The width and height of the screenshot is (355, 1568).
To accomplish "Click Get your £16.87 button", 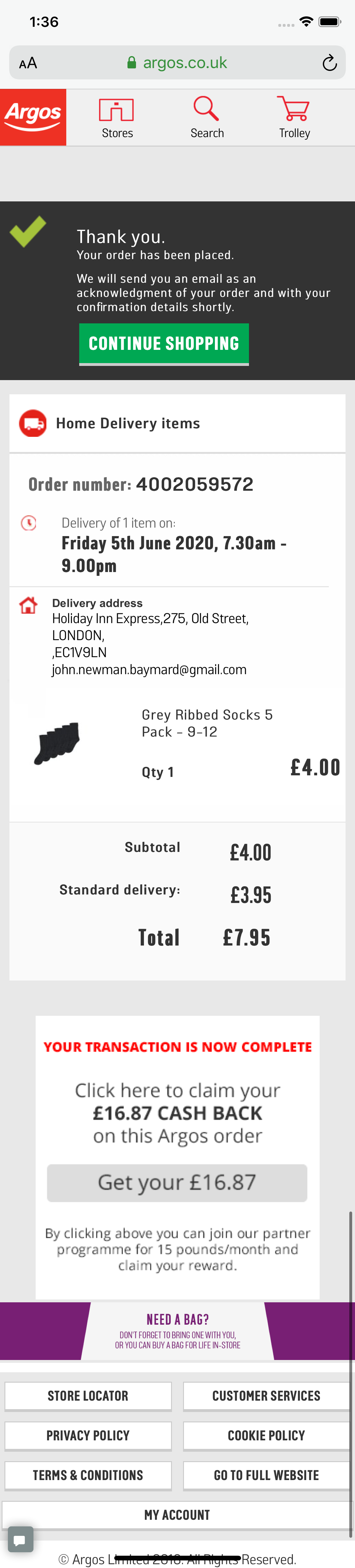I will tap(177, 1182).
